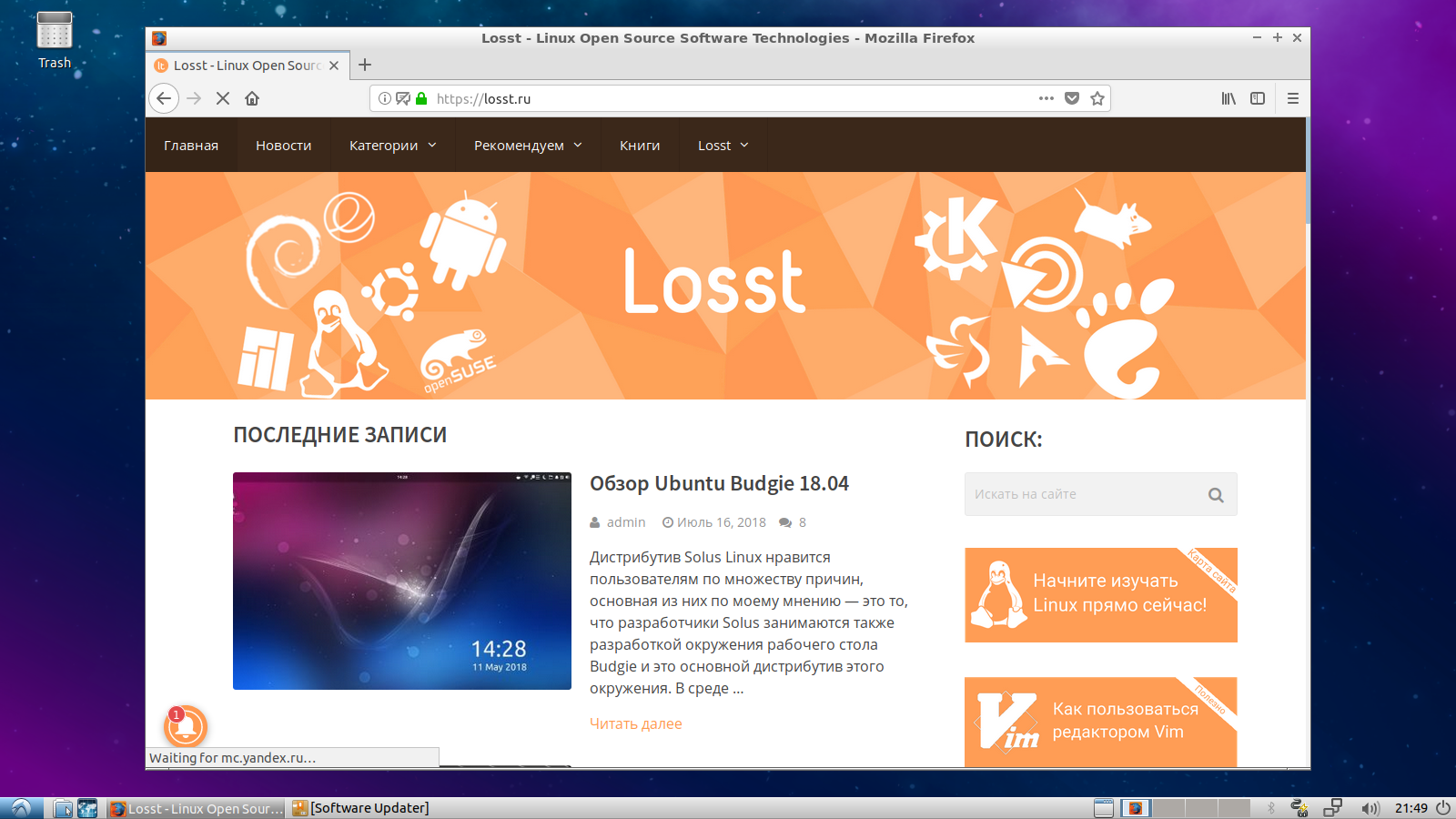Open the Library bookmarks icon

[x=1228, y=98]
